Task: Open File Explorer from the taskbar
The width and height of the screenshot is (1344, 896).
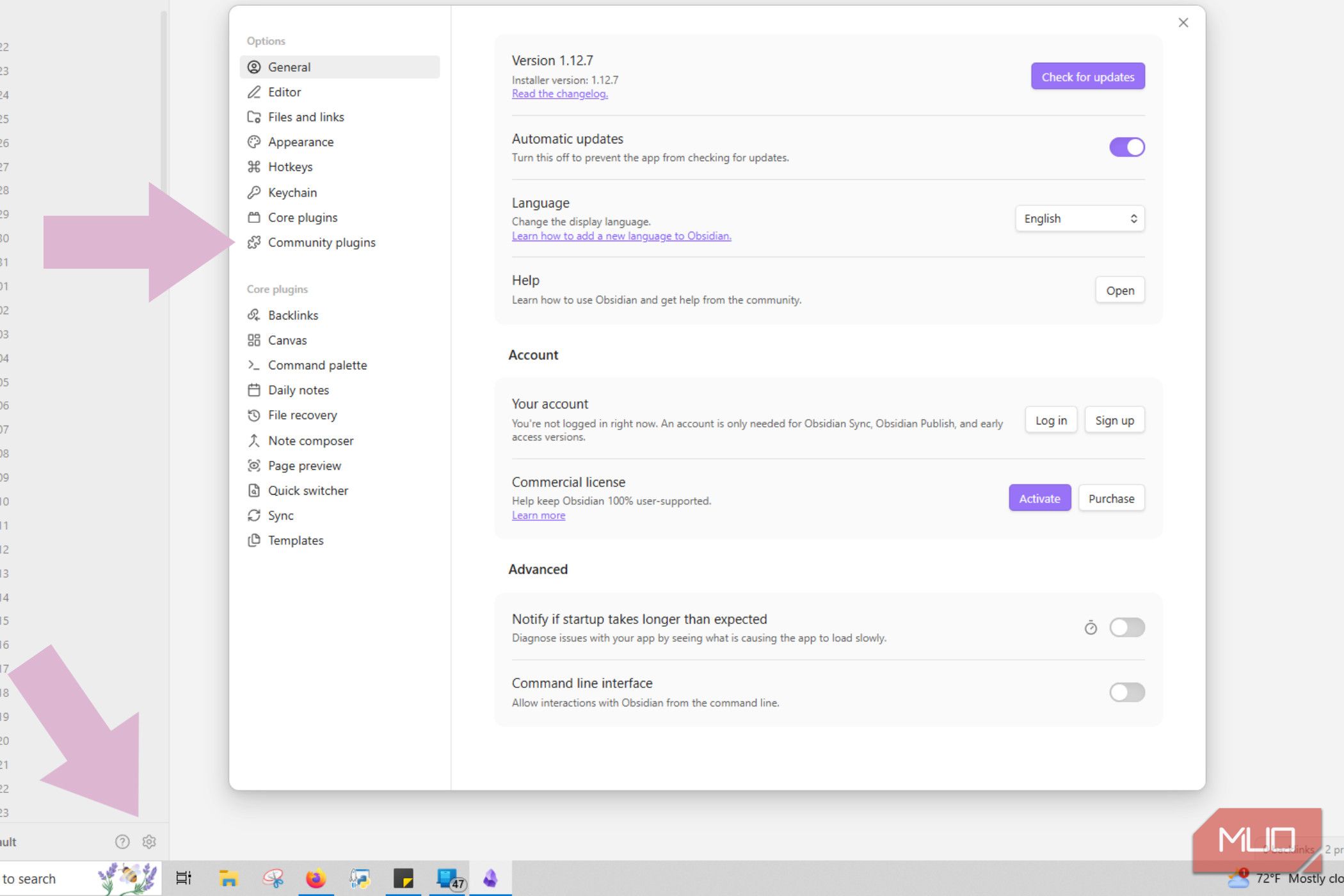Action: point(228,878)
